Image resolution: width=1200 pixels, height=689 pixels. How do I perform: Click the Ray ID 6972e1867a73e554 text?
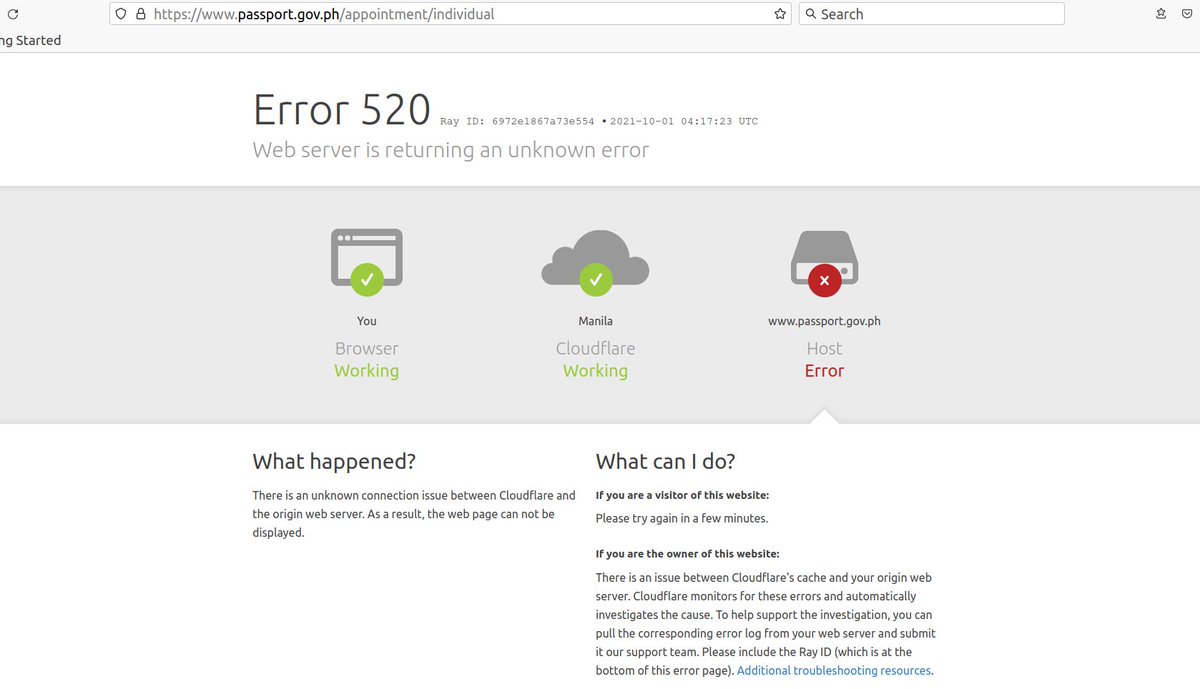point(517,122)
